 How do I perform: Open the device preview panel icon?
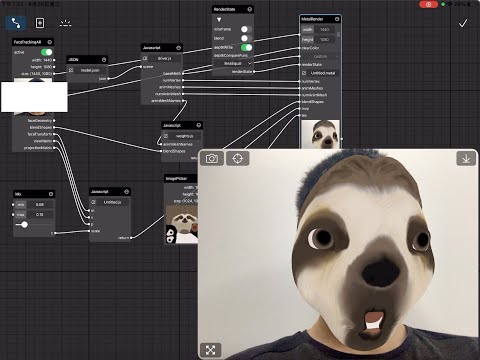[x=40, y=23]
